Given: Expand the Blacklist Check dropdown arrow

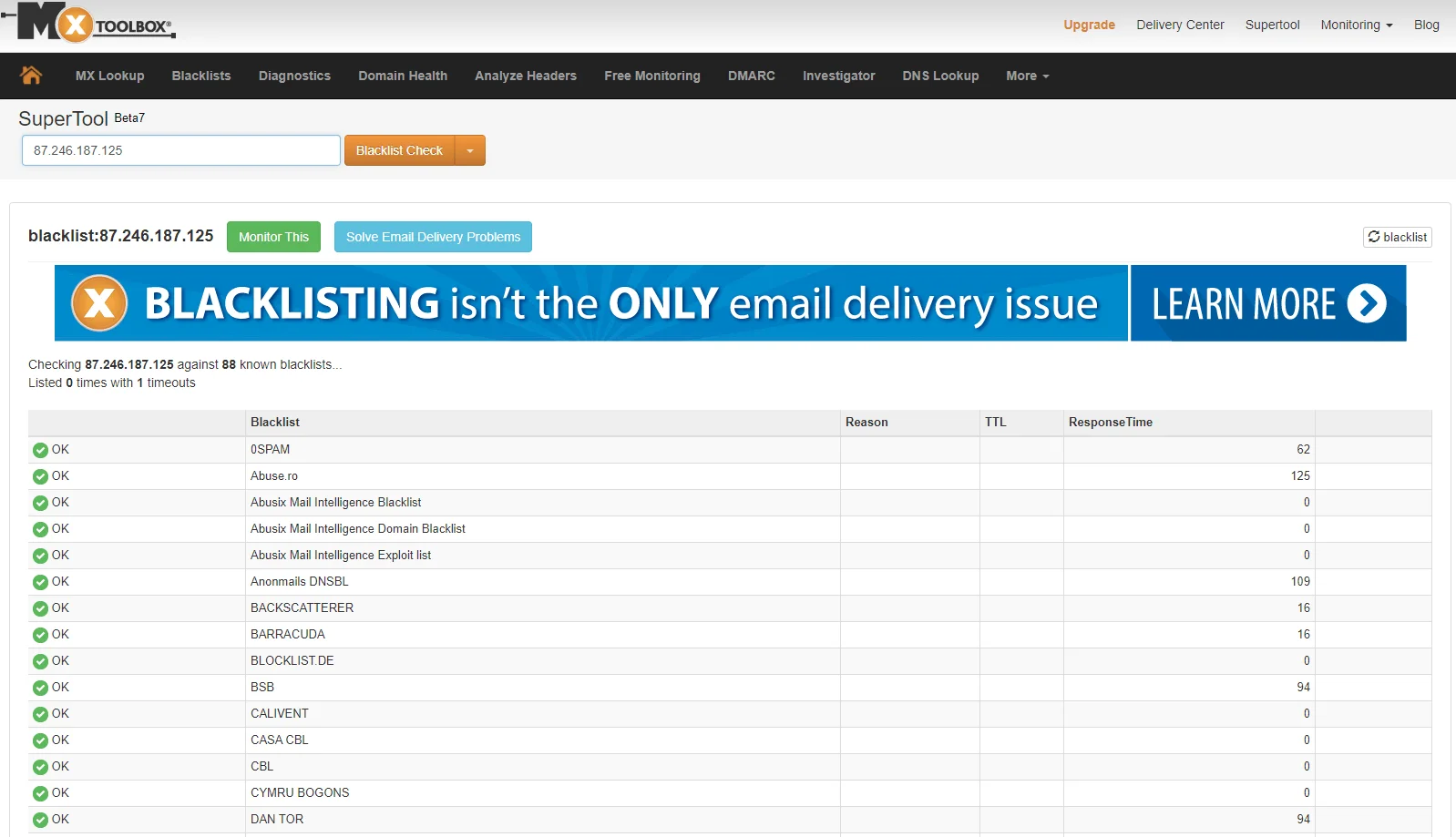Looking at the screenshot, I should tap(470, 151).
